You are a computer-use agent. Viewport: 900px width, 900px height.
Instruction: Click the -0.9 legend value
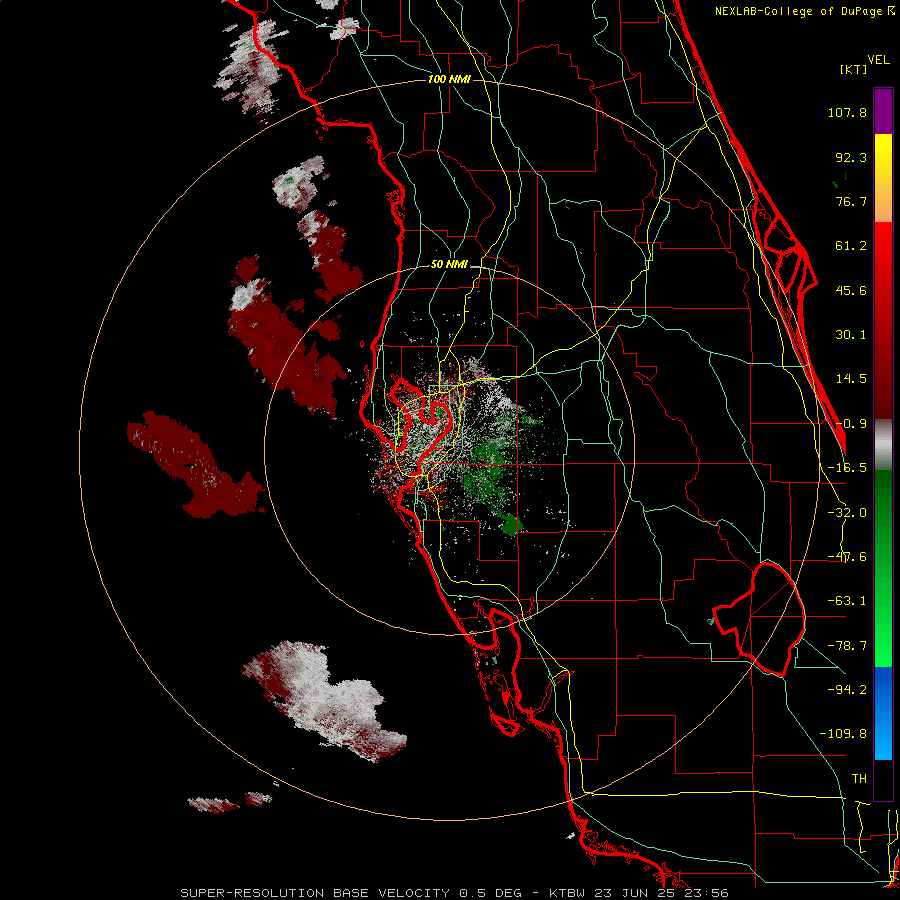click(x=851, y=424)
